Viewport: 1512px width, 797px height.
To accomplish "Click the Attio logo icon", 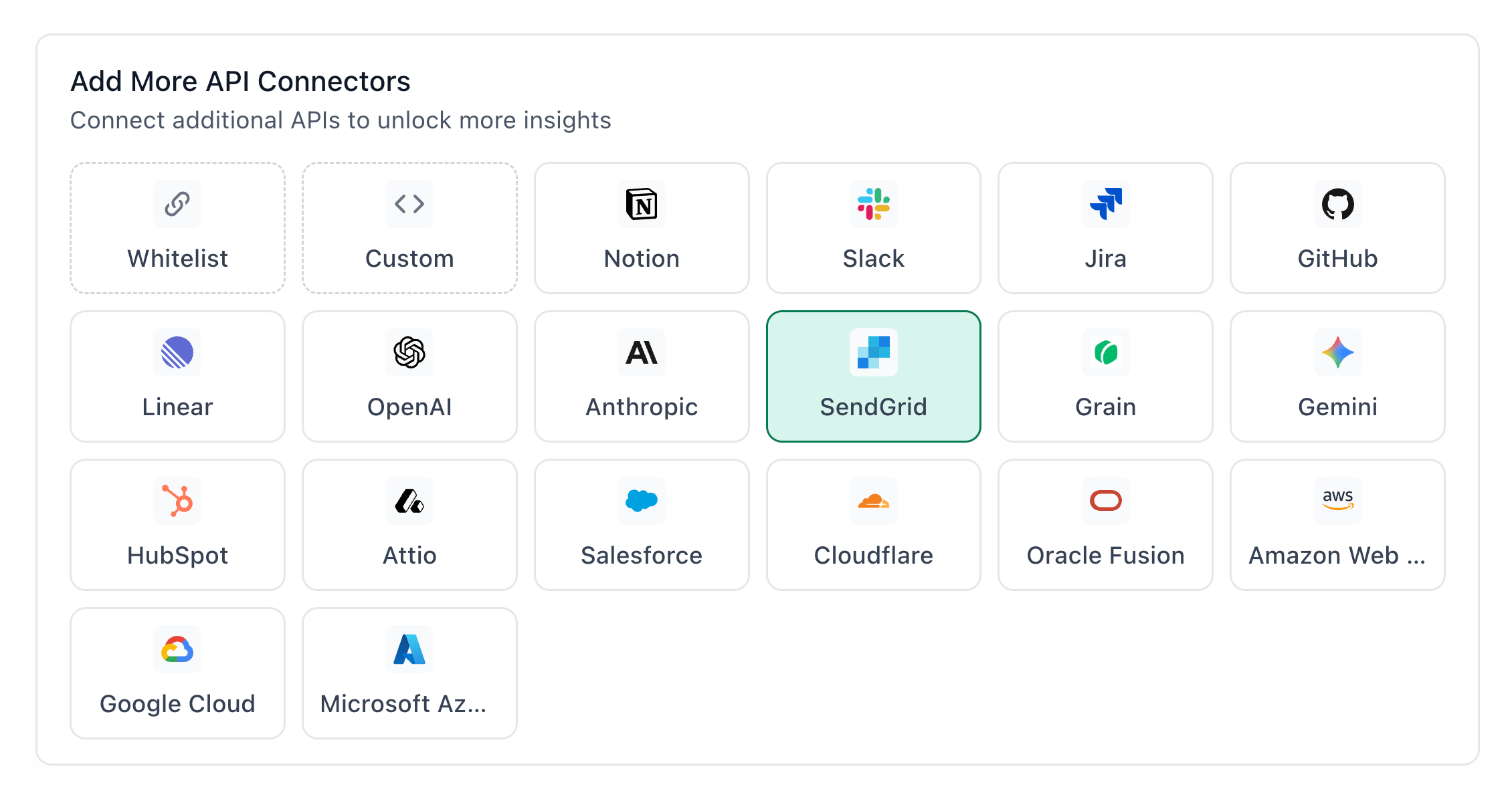I will point(409,501).
